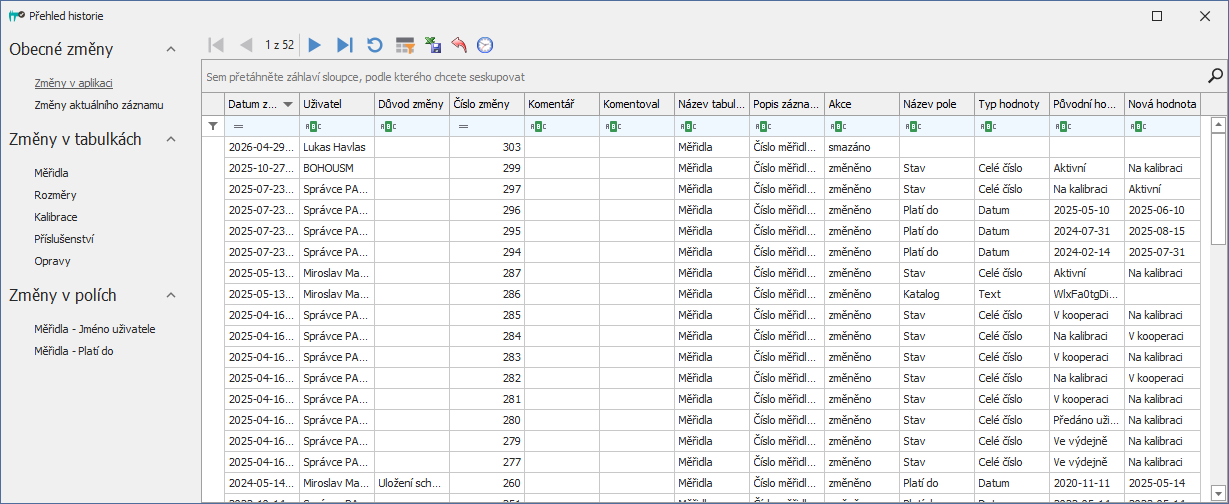Advance to the next page arrow

(315, 45)
